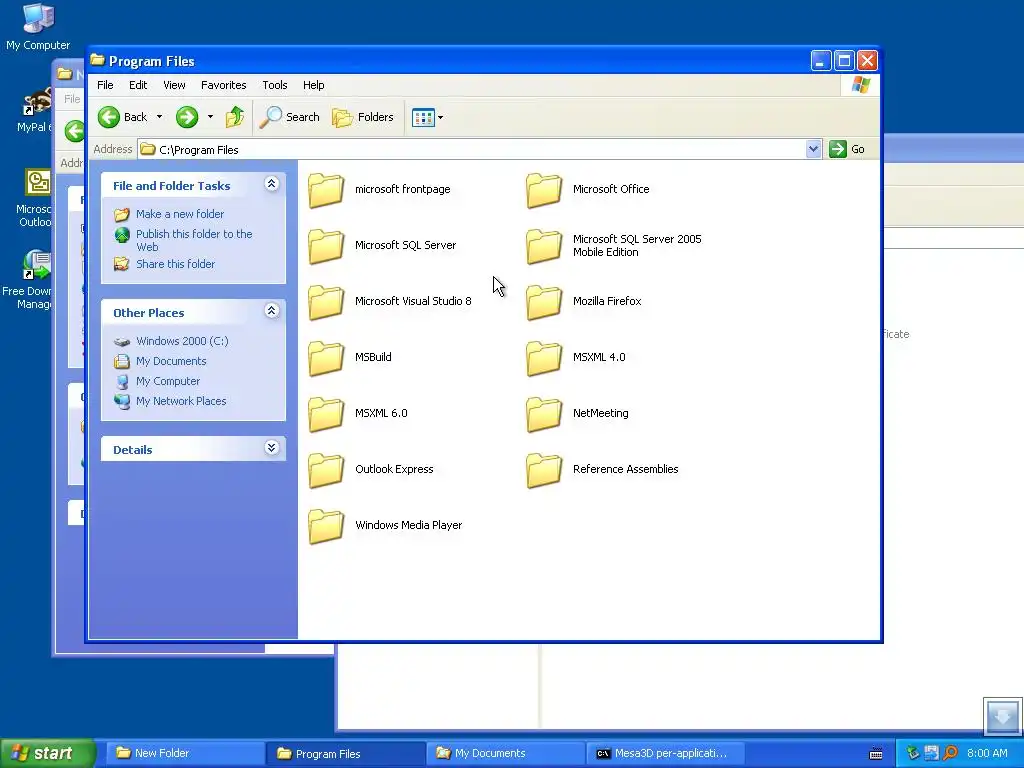Screen dimensions: 1024x768
Task: Open the File menu
Action: [x=105, y=86]
